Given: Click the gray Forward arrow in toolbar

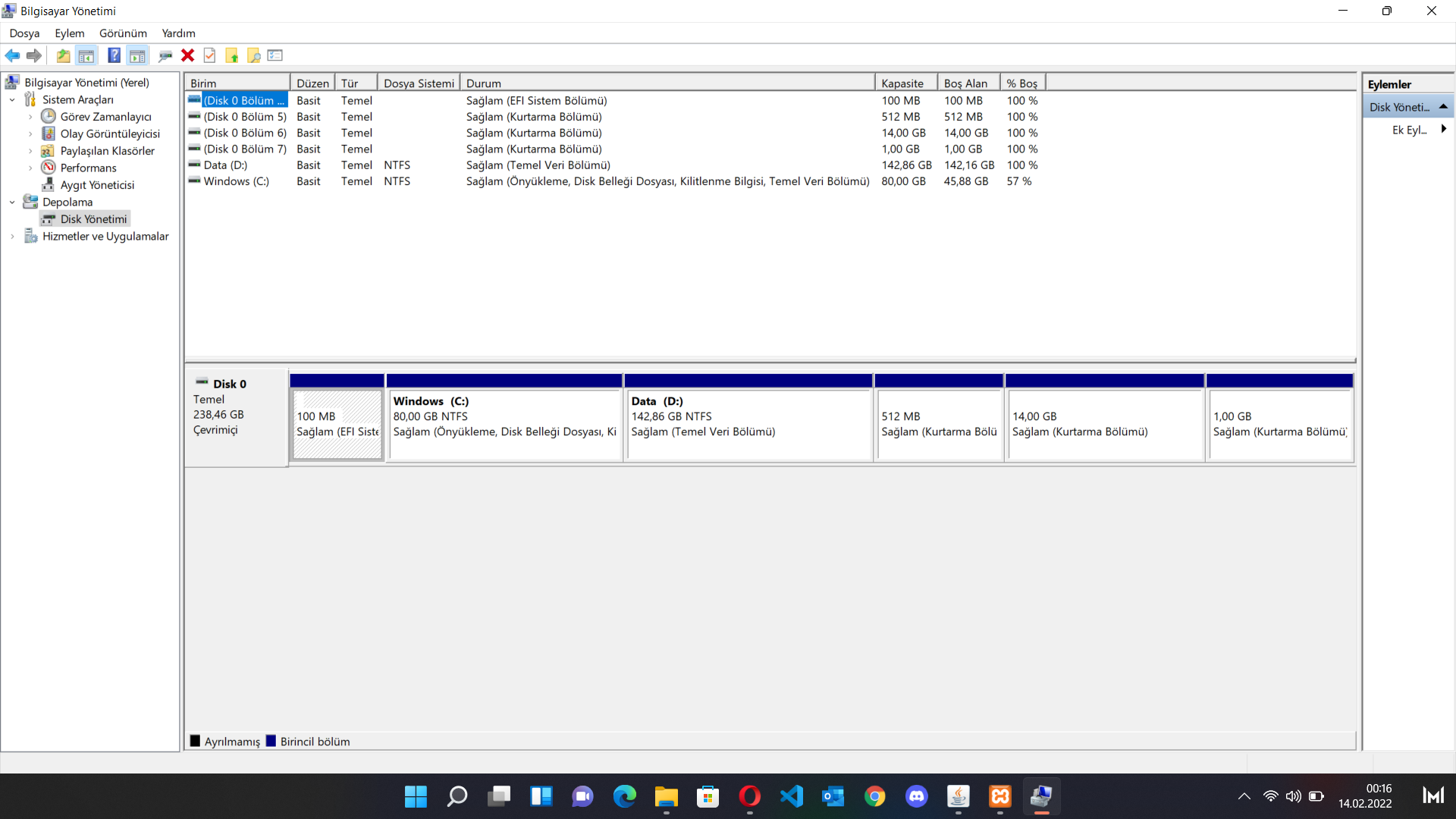Looking at the screenshot, I should [x=34, y=55].
